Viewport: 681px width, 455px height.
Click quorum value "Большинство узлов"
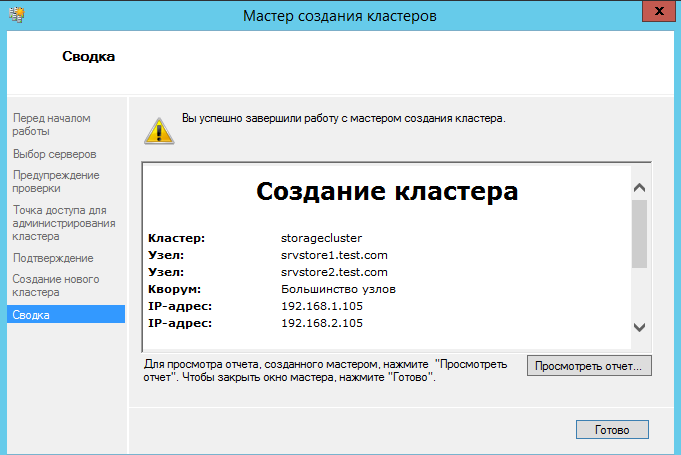click(339, 289)
